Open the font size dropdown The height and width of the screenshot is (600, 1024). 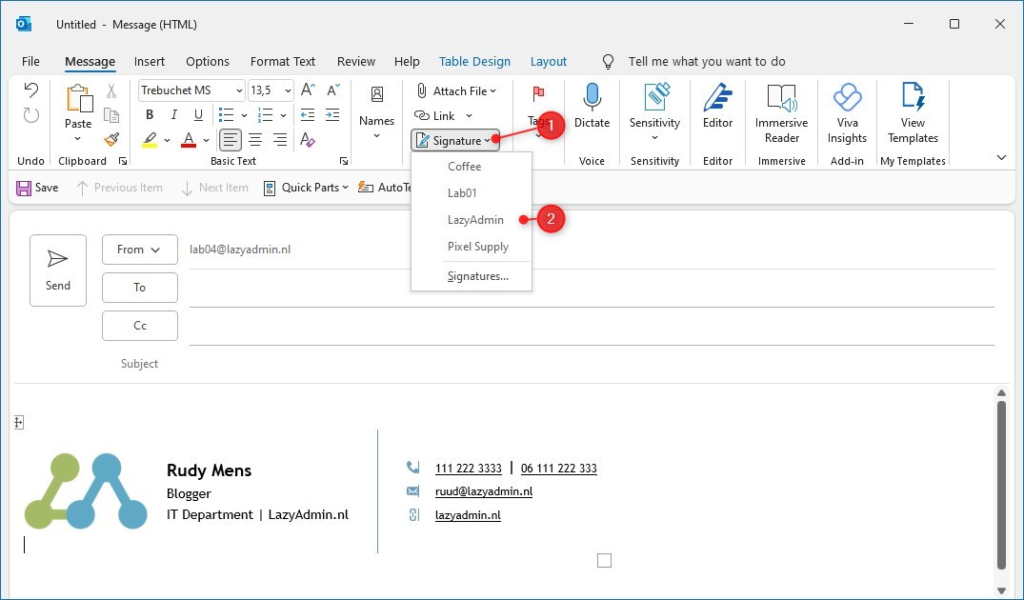click(288, 91)
